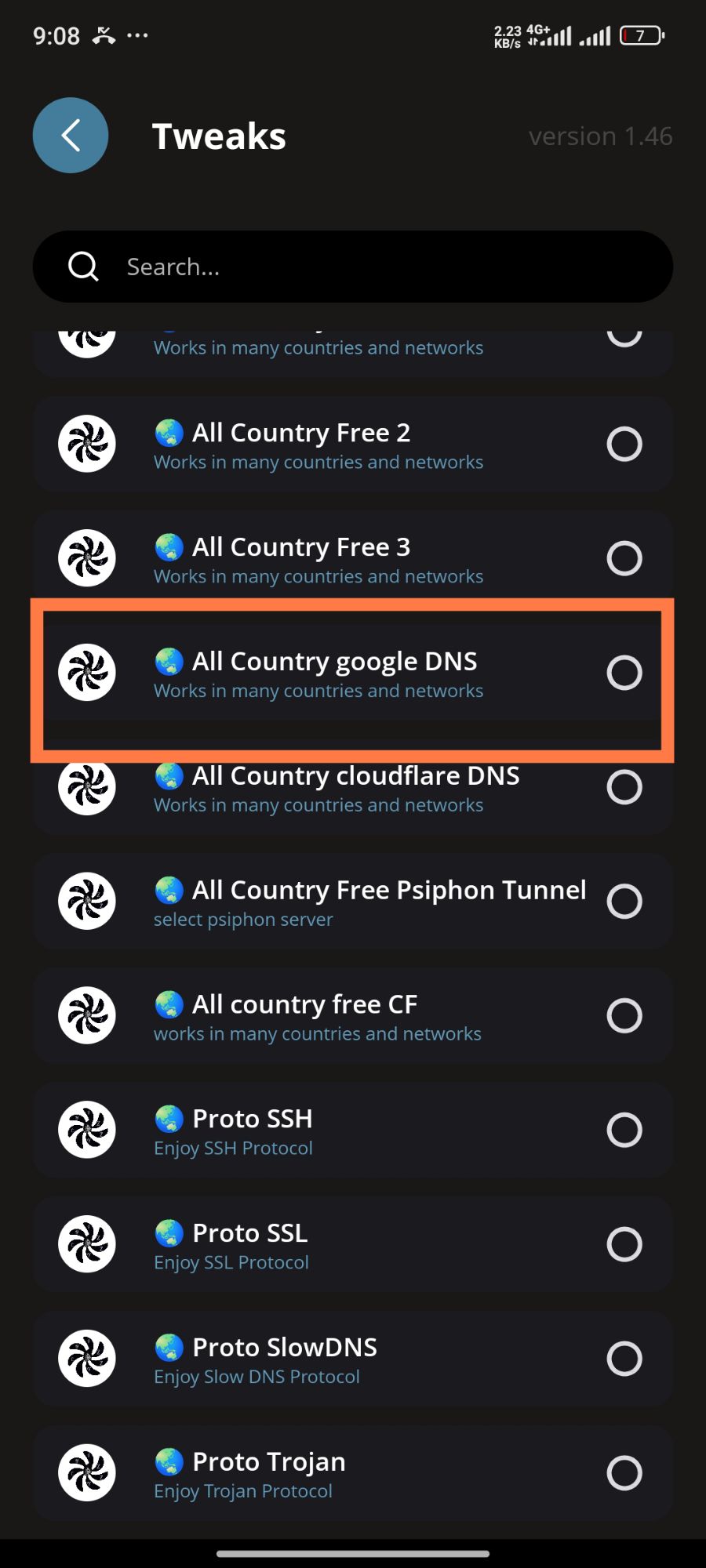
Task: Choose the All Country Free Psiphon Tunnel radio
Action: [x=624, y=902]
